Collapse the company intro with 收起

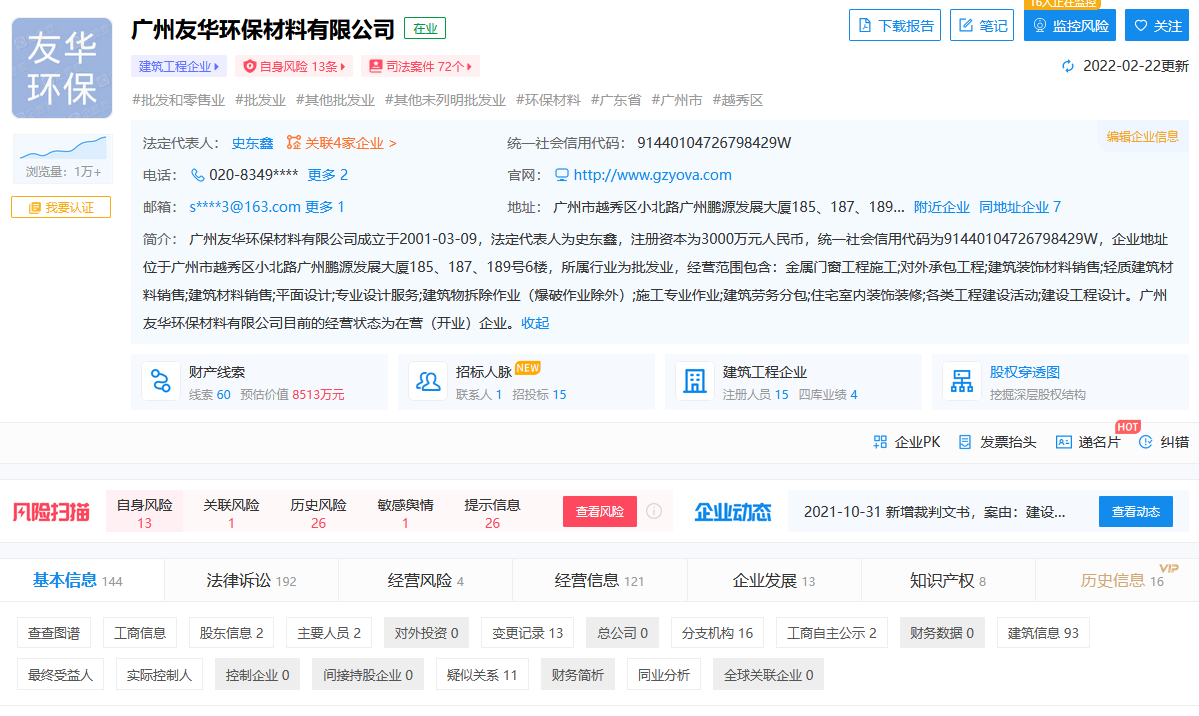535,323
